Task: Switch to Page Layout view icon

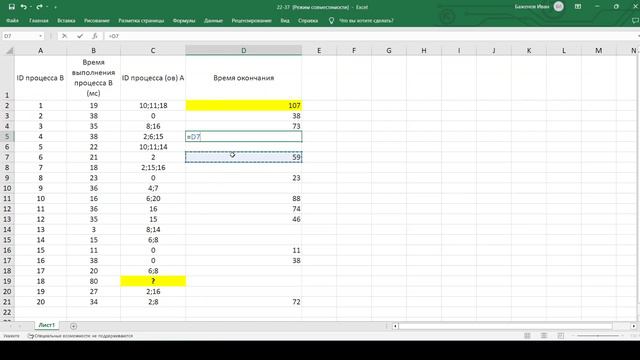Action: (x=544, y=336)
